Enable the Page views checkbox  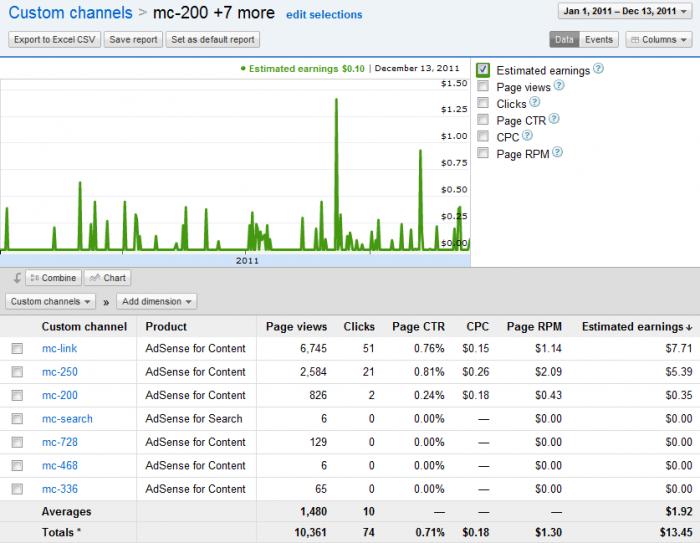coord(484,87)
